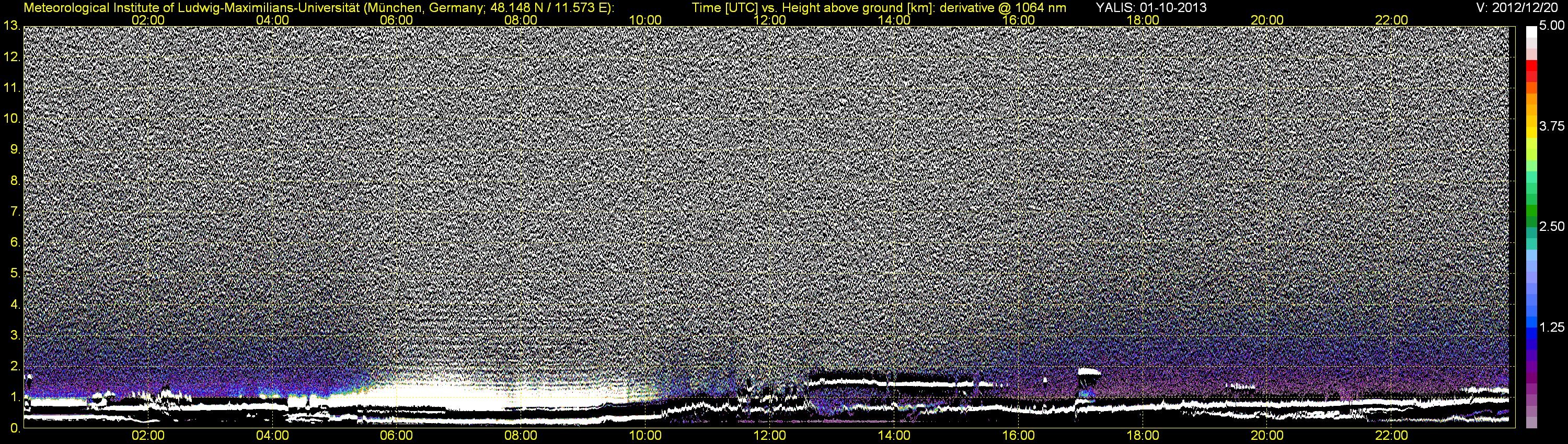The width and height of the screenshot is (1568, 444).
Task: Click the 10:00 label on the top time axis
Action: pos(646,19)
